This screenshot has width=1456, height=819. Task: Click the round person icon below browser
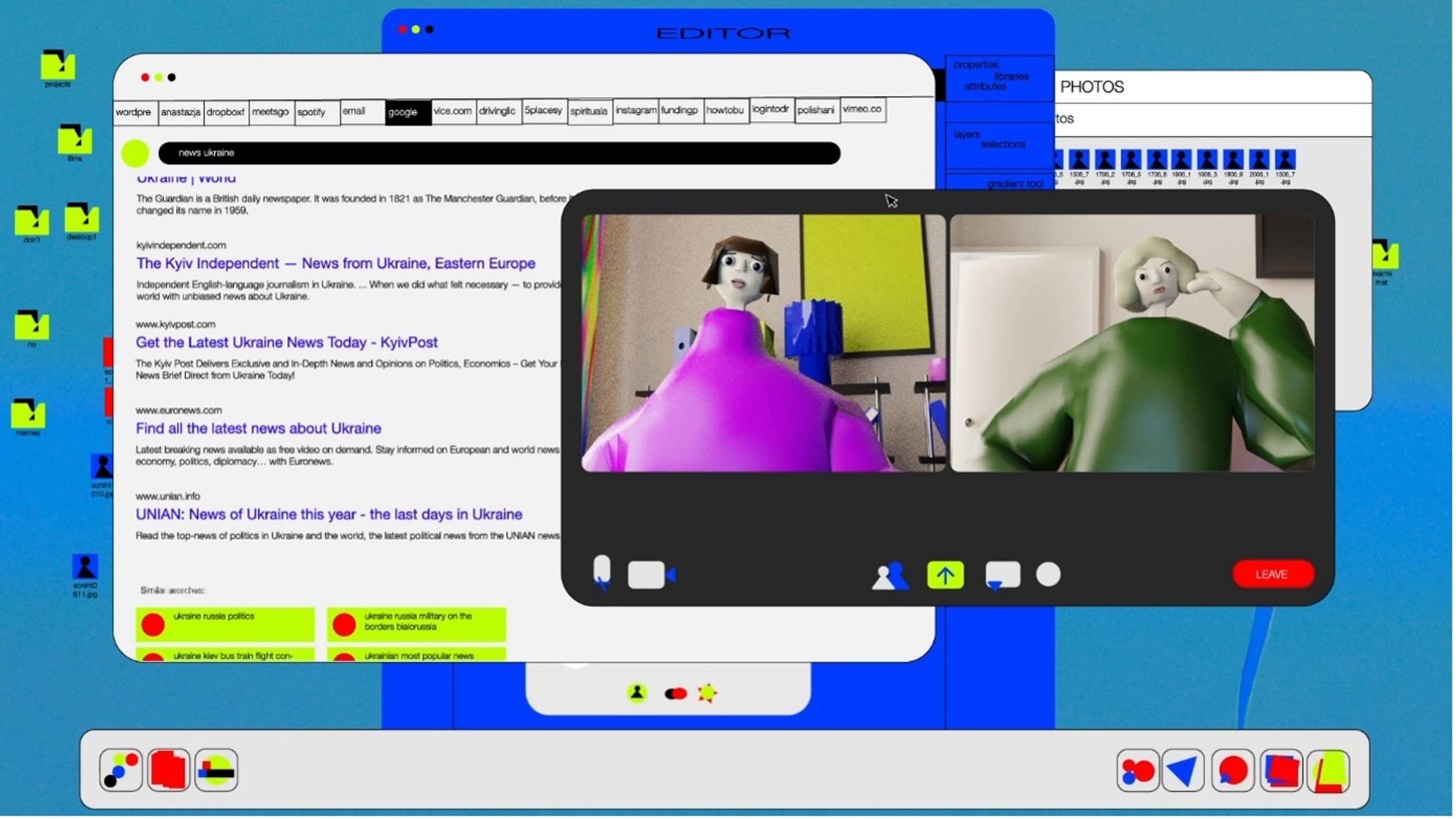point(637,692)
